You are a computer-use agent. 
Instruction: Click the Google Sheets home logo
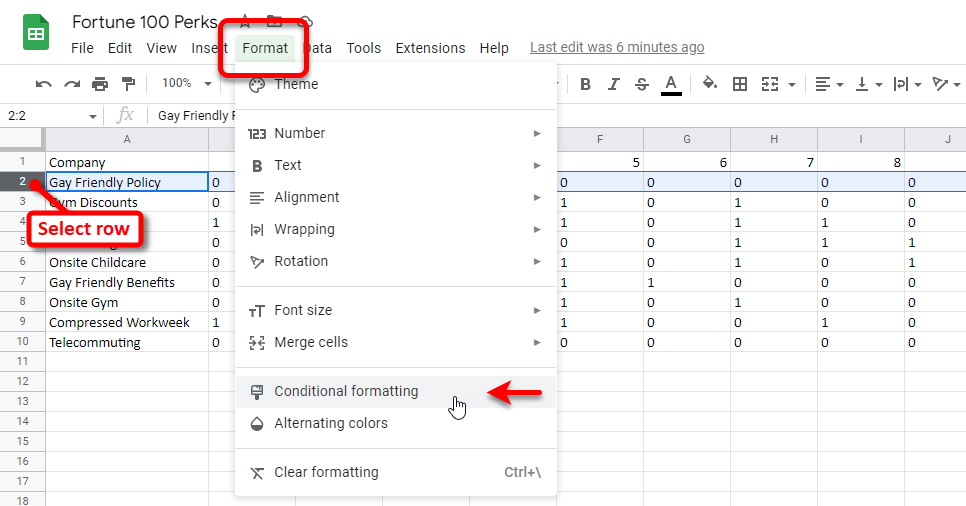tap(36, 32)
